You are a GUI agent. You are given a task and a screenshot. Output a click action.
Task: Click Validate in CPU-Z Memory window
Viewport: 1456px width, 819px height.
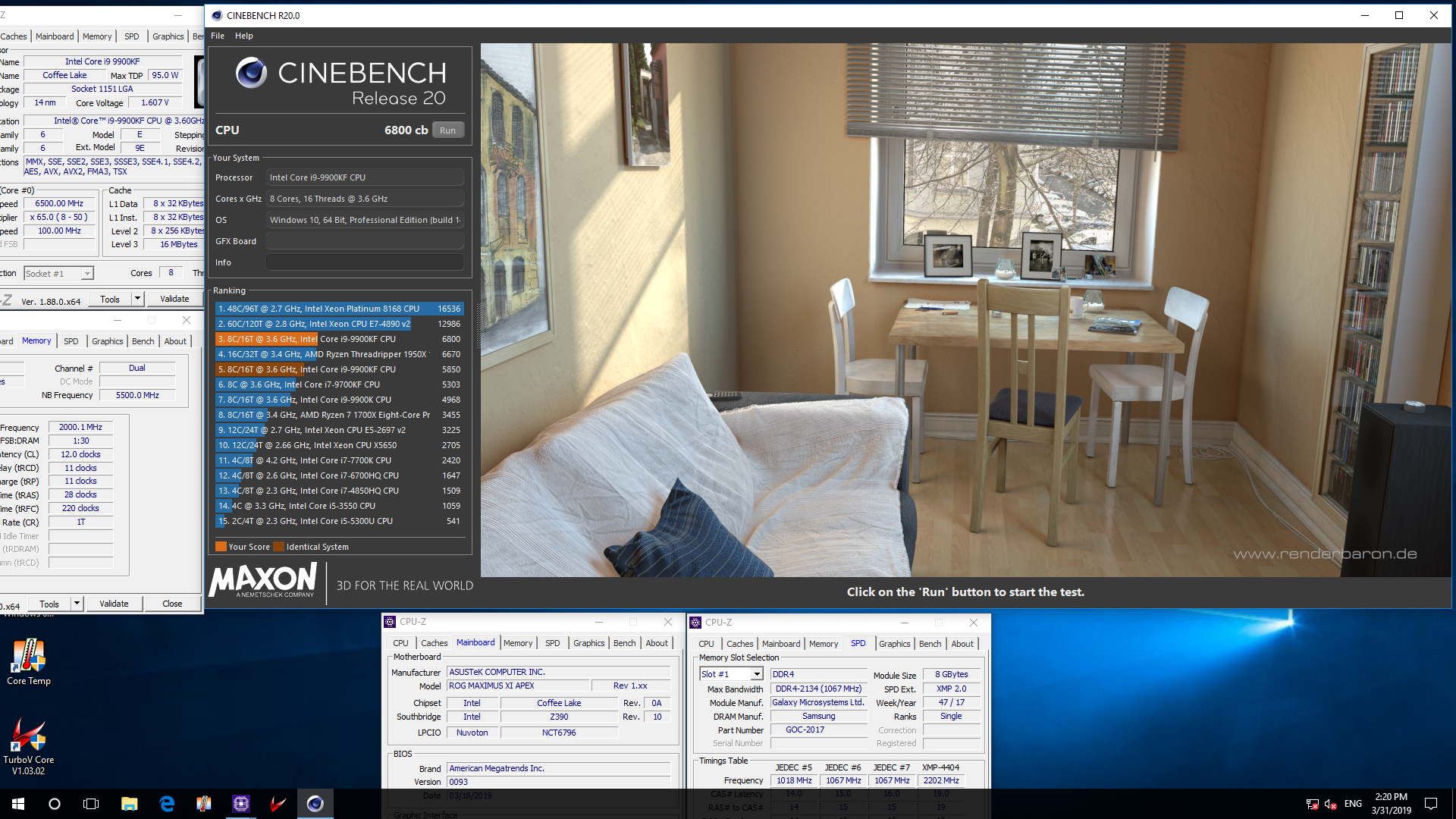[114, 604]
